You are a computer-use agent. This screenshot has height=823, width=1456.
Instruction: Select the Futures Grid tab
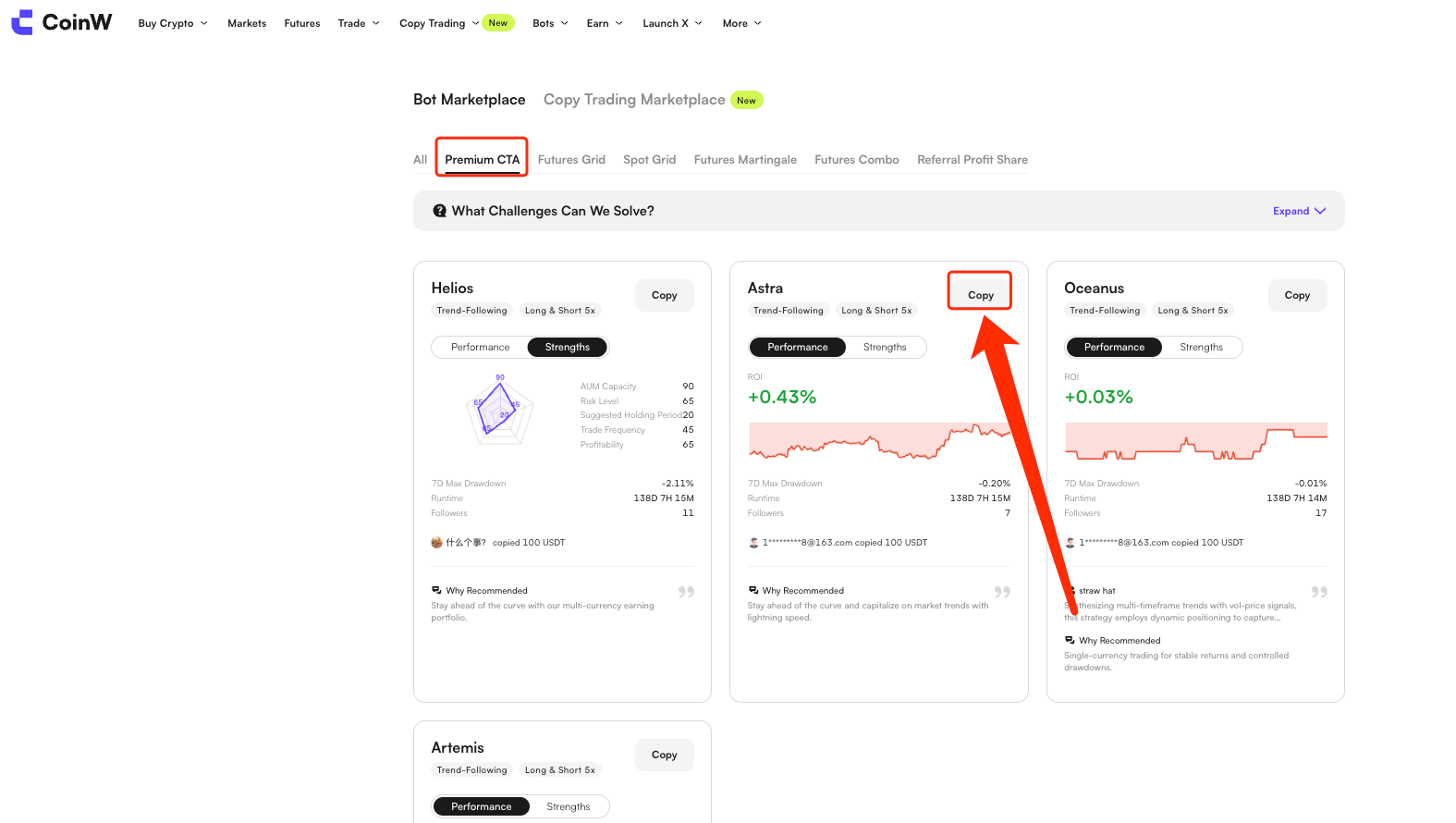click(571, 159)
